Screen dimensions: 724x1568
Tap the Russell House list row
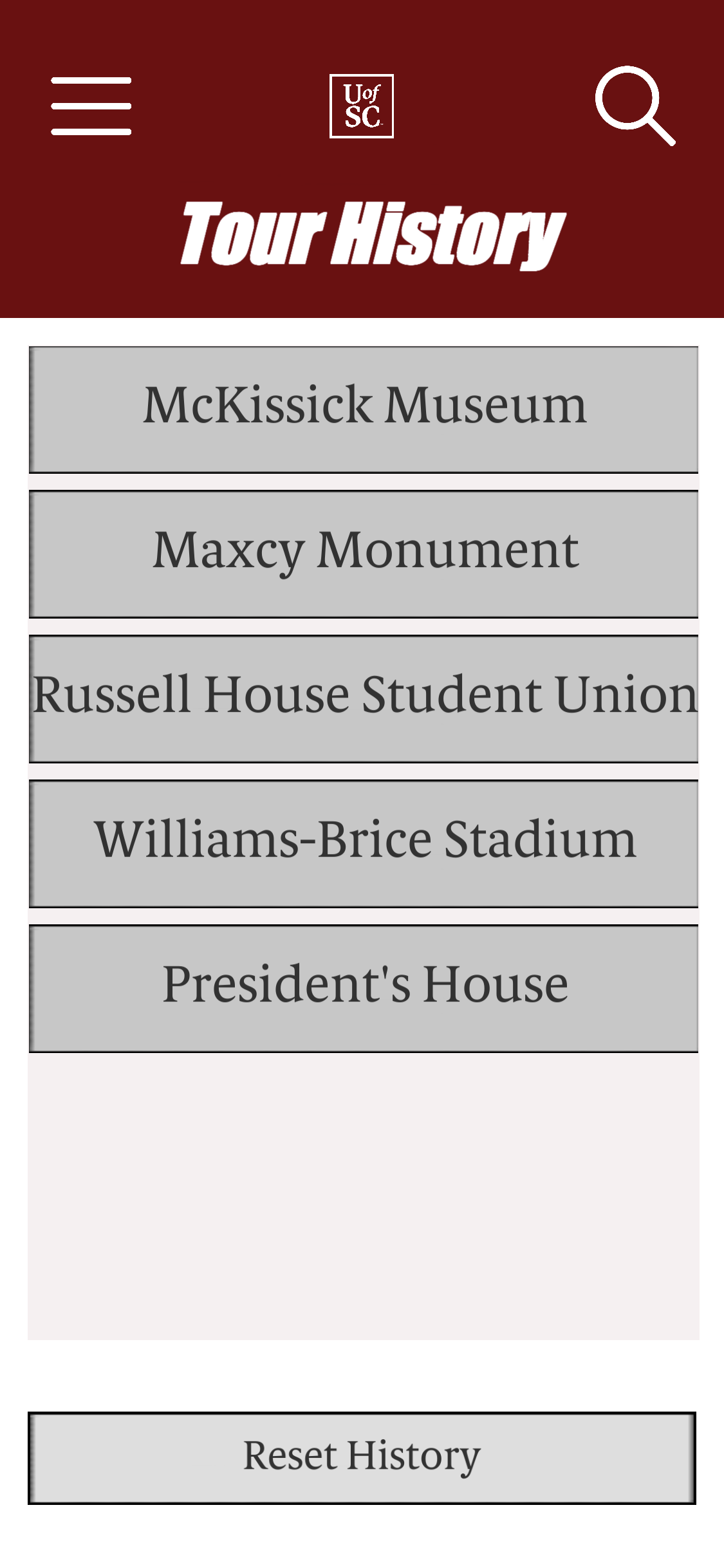364,698
